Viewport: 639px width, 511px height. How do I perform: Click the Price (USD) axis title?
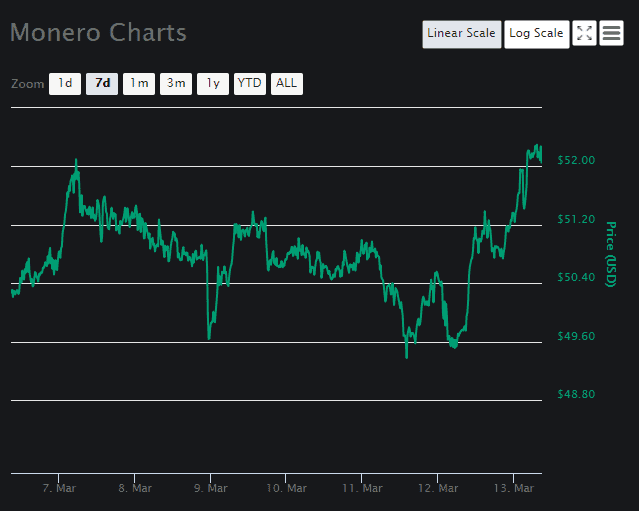[x=610, y=254]
